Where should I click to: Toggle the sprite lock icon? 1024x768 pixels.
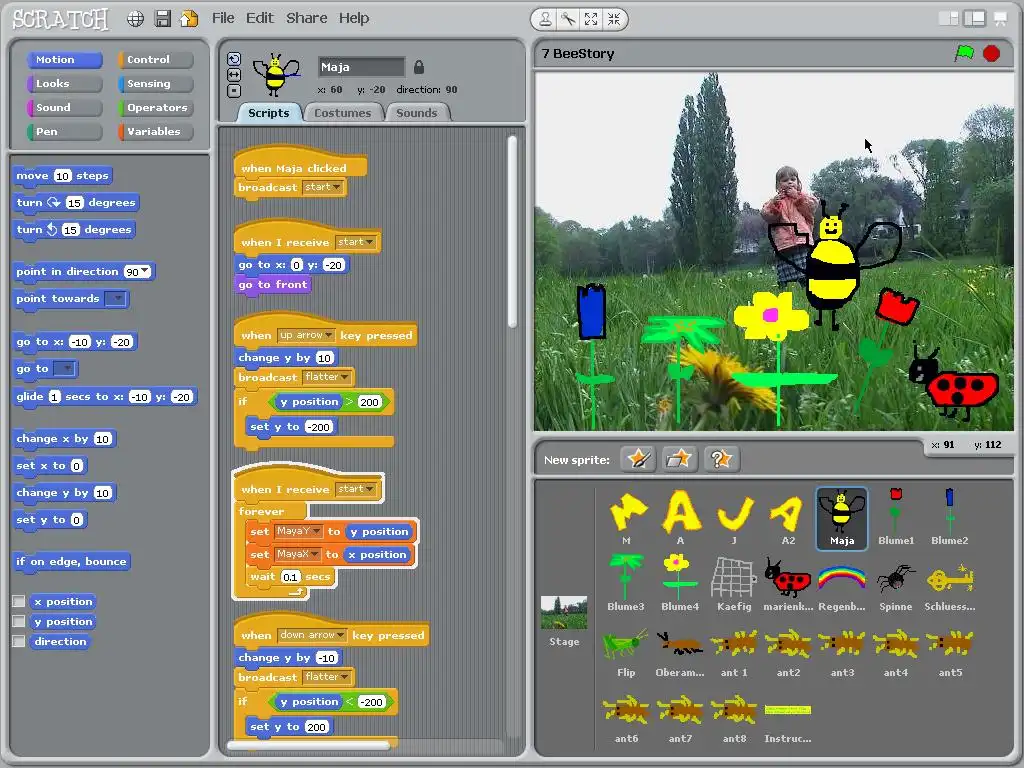[419, 67]
